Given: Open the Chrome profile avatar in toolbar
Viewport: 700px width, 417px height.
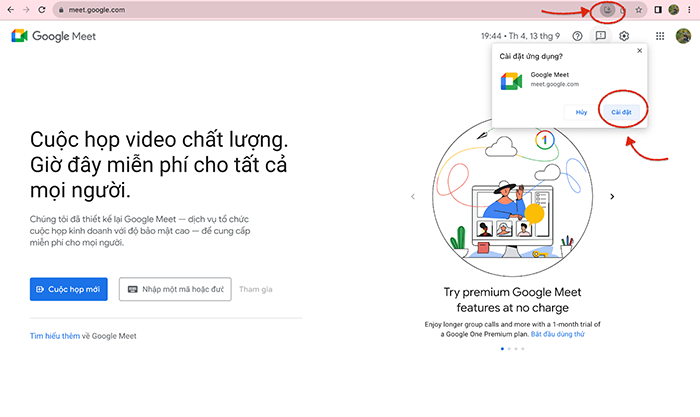Looking at the screenshot, I should coord(674,10).
